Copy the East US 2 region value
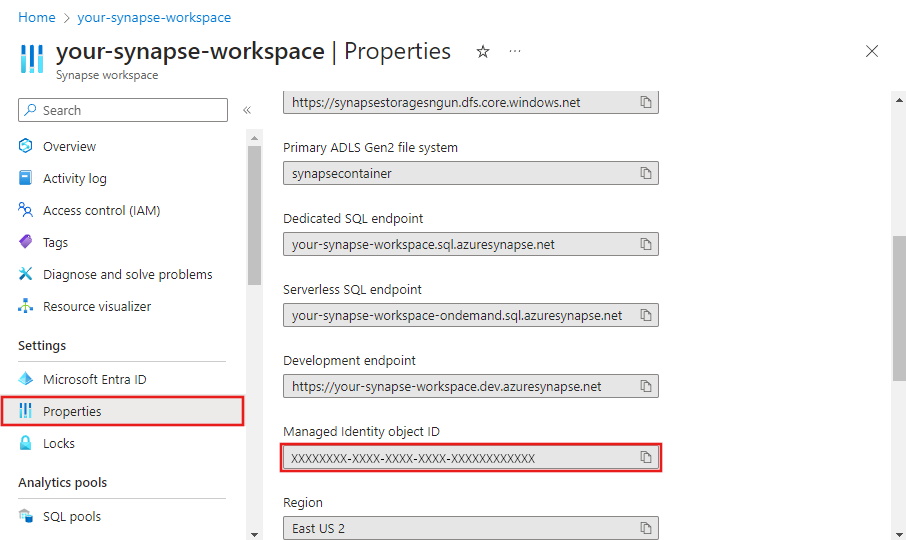Viewport: 906px width, 540px height. click(646, 529)
